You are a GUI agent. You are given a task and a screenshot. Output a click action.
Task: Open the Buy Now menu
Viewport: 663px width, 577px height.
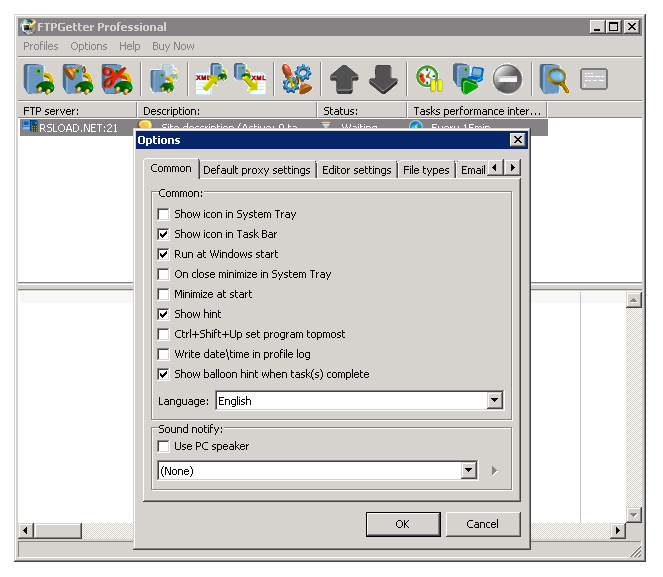[173, 46]
